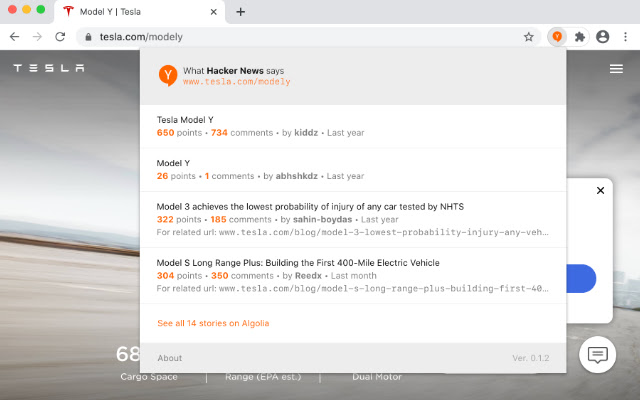Close the white dialog with X
The height and width of the screenshot is (400, 640).
point(600,190)
